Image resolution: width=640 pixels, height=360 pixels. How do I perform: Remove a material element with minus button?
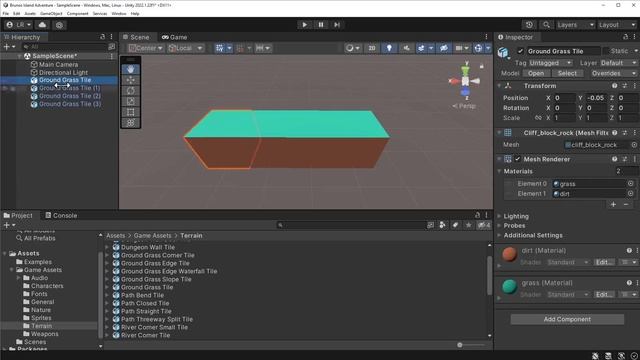click(x=626, y=204)
